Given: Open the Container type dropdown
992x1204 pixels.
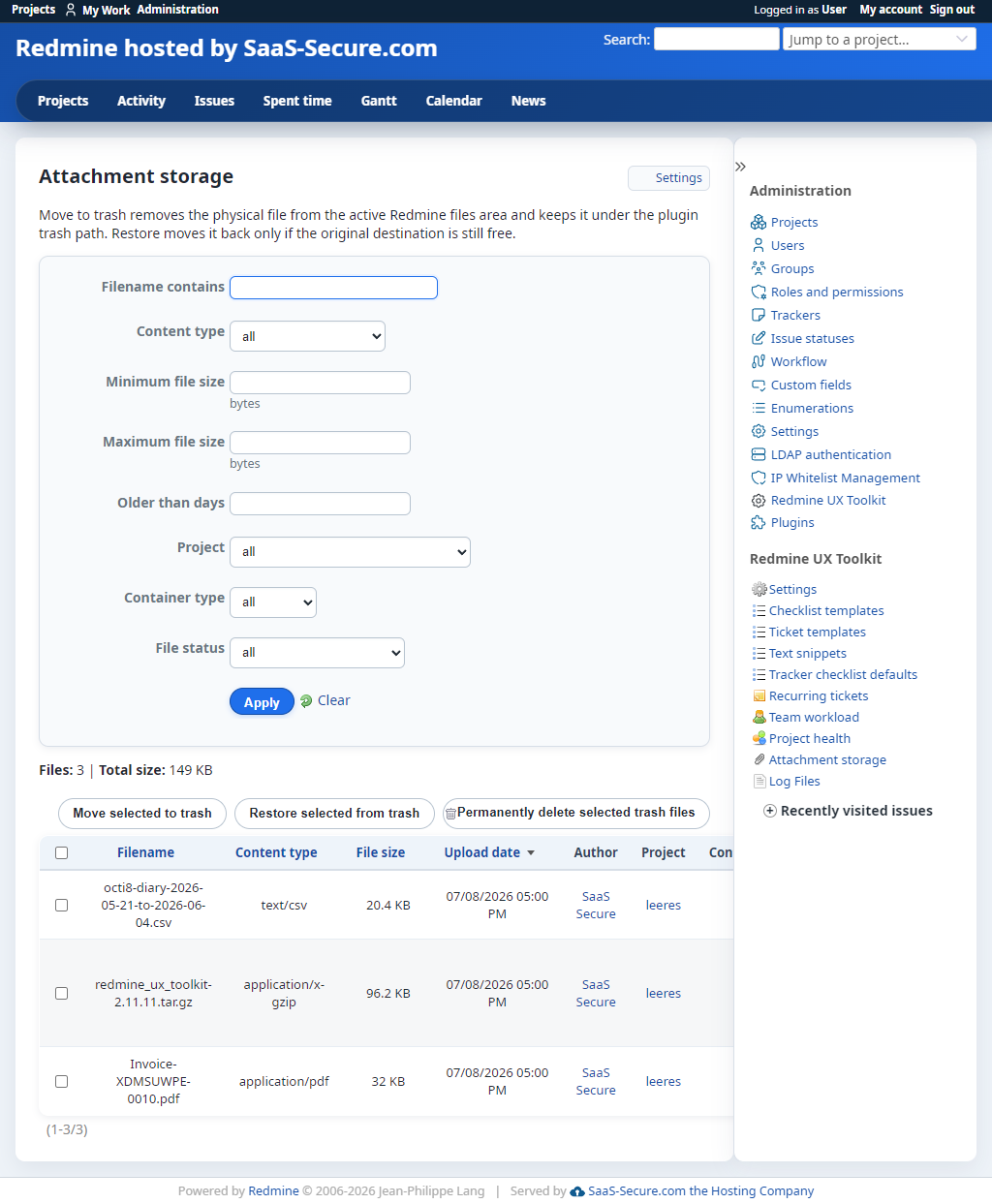Looking at the screenshot, I should coord(273,602).
